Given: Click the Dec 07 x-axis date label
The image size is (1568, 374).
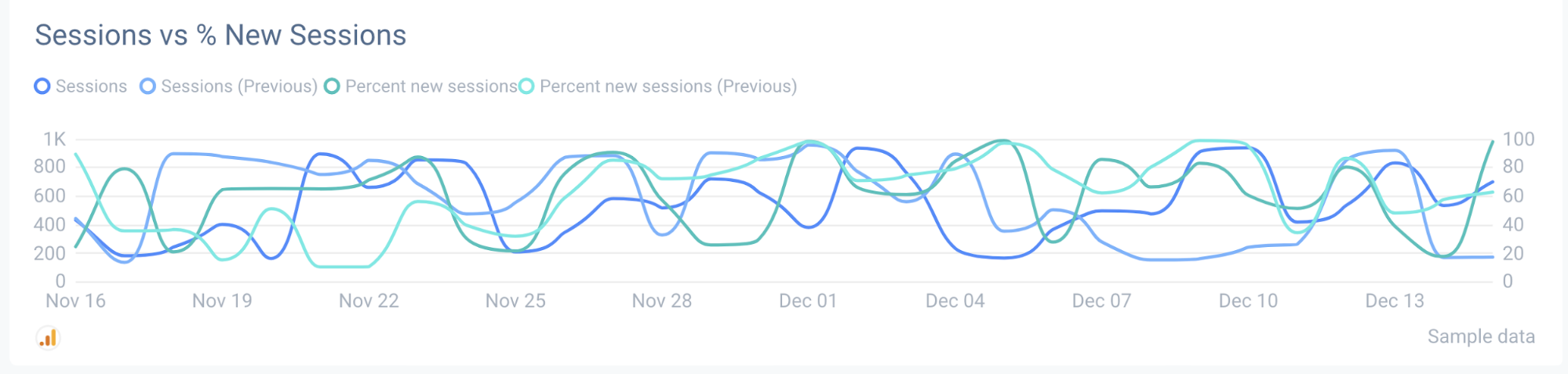Looking at the screenshot, I should click(1101, 301).
